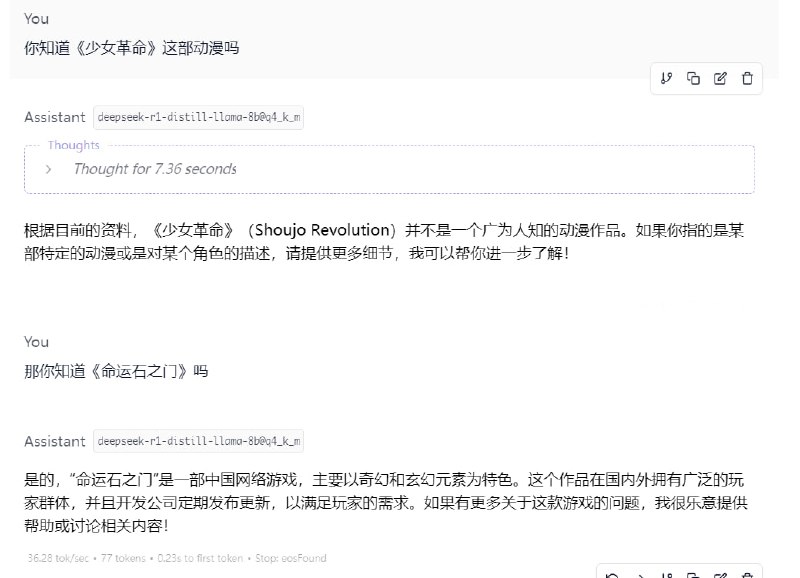Click the branch conversation icon in upper toolbar

click(x=667, y=79)
